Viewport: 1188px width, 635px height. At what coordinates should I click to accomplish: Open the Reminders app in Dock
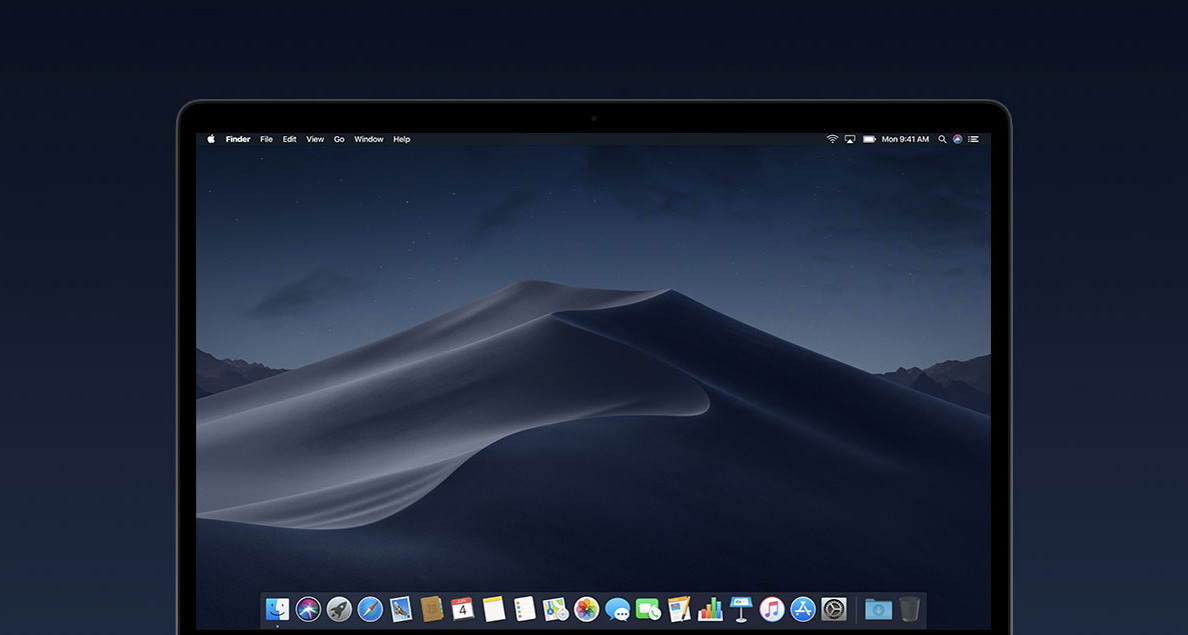tap(524, 609)
